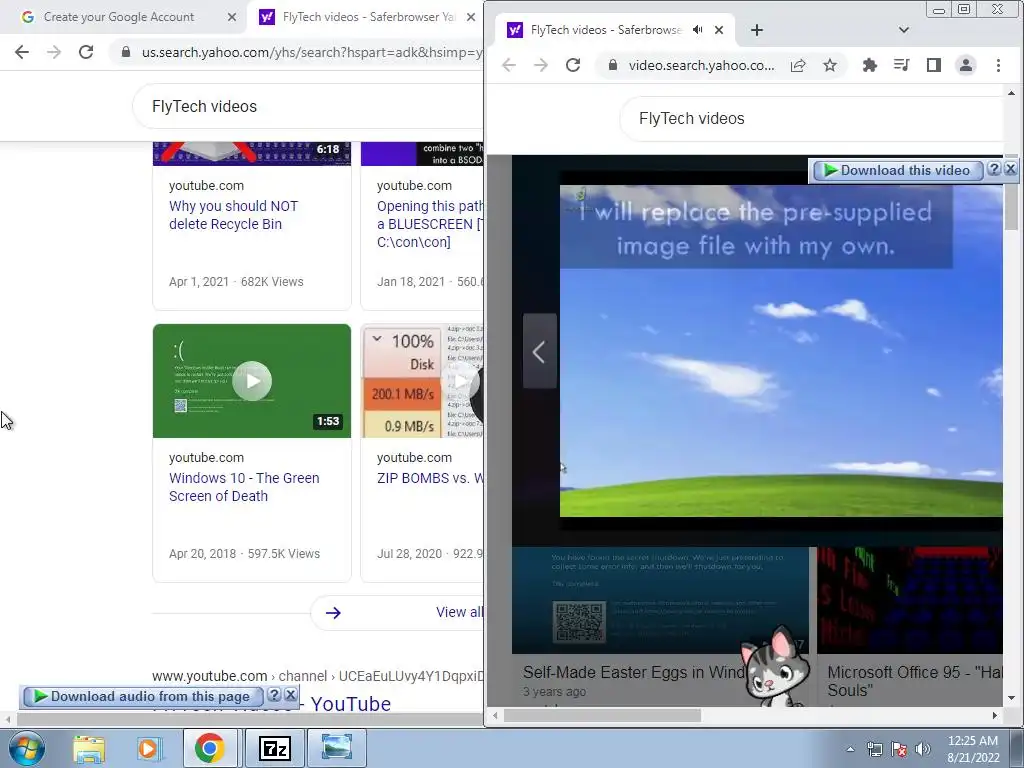
Task: Select FlyTech videos tab in right window
Action: (604, 30)
